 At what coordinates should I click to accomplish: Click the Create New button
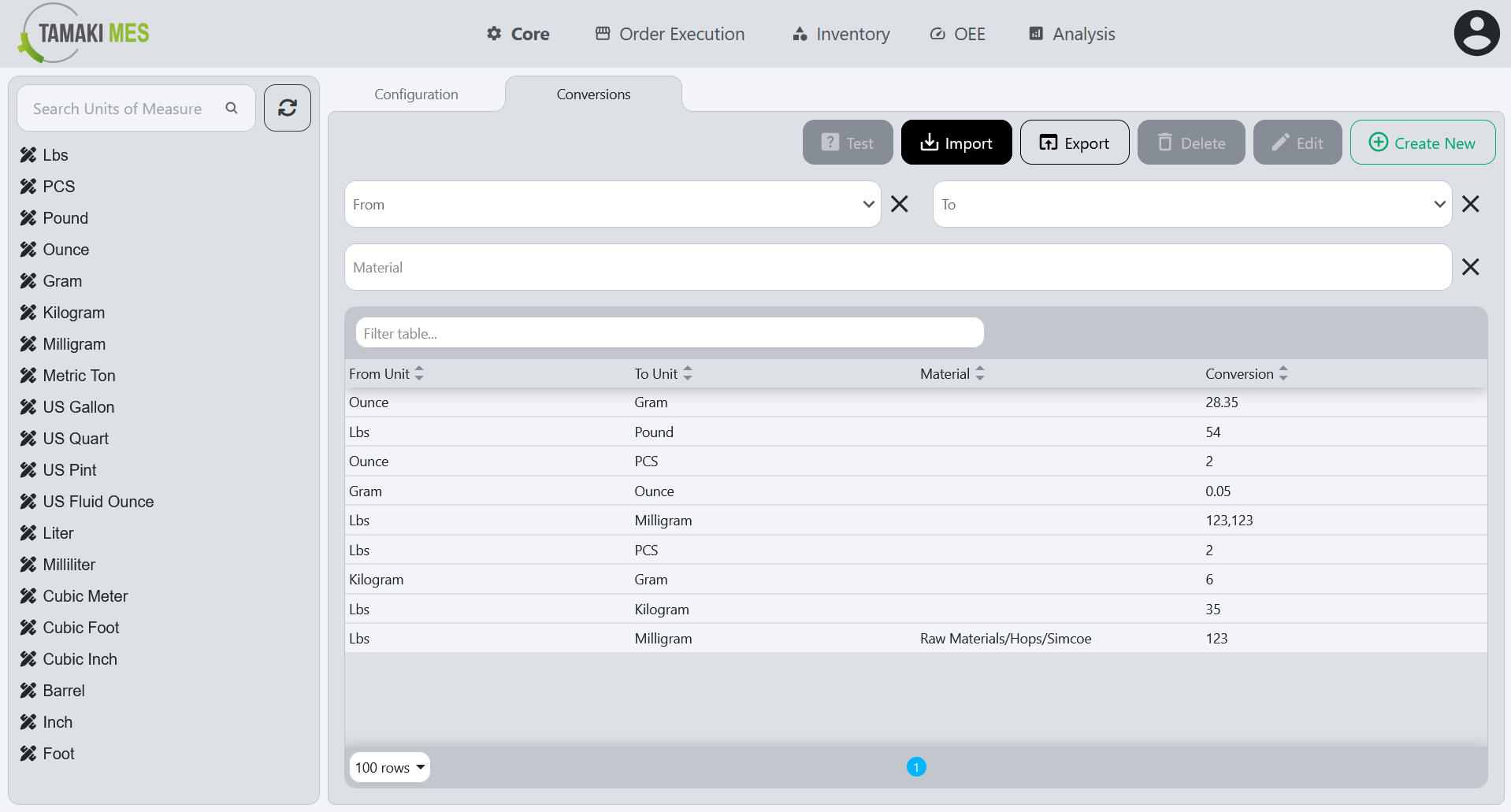tap(1422, 143)
